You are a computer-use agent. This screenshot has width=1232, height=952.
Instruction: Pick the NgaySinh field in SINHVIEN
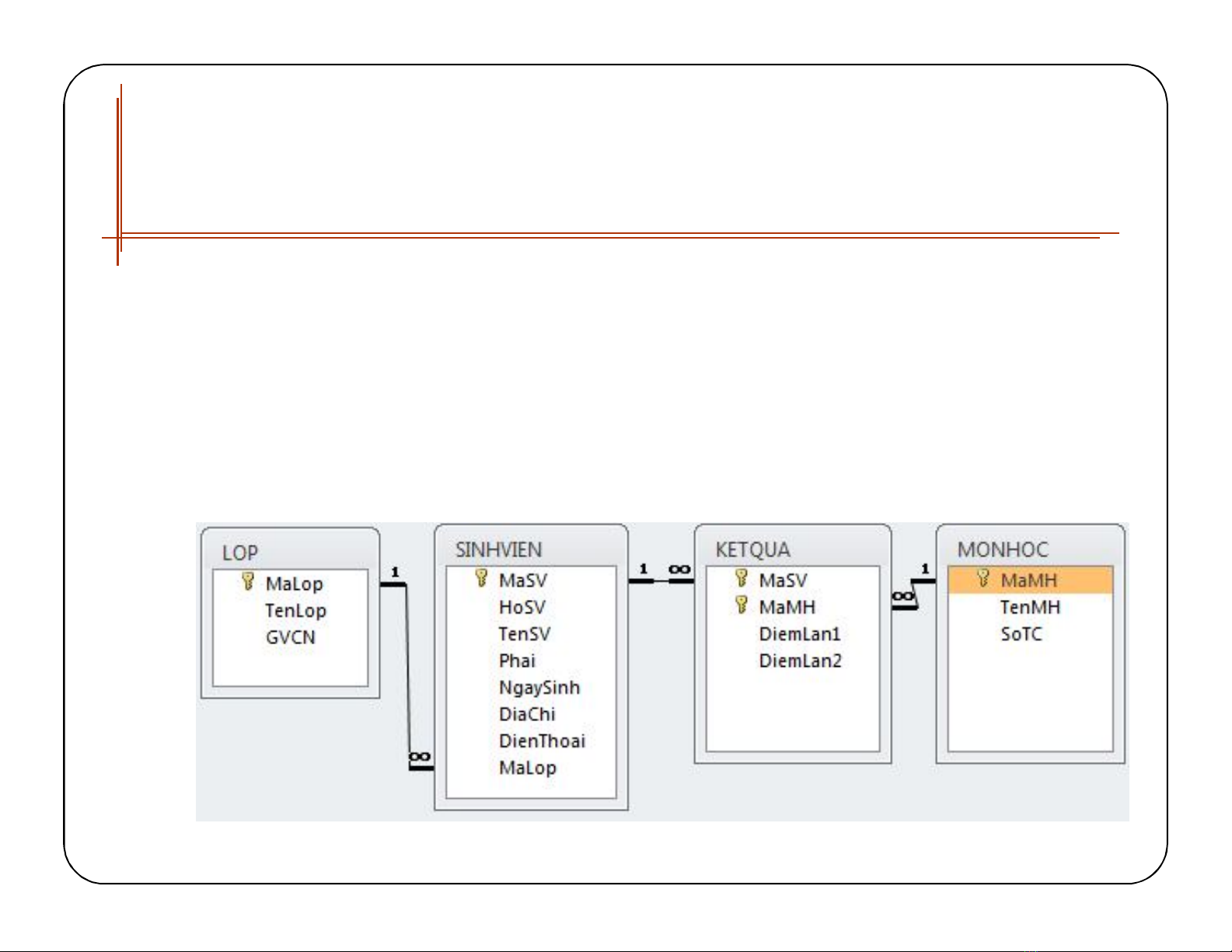coord(539,688)
